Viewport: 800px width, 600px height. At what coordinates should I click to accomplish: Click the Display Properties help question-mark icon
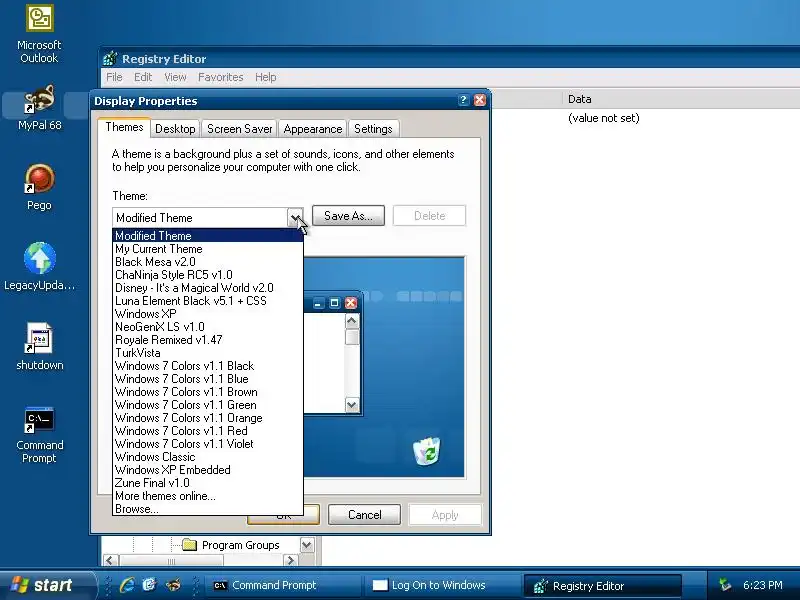pyautogui.click(x=463, y=100)
